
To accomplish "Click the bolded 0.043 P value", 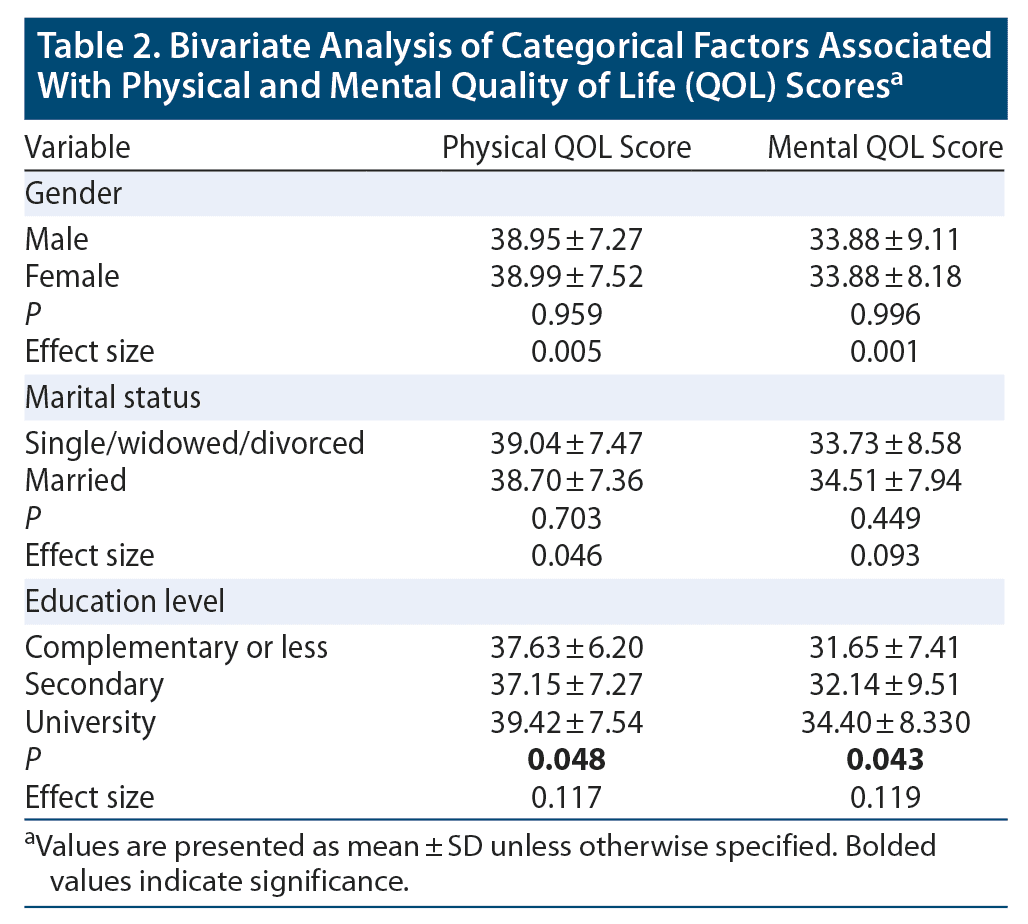I will pyautogui.click(x=884, y=759).
